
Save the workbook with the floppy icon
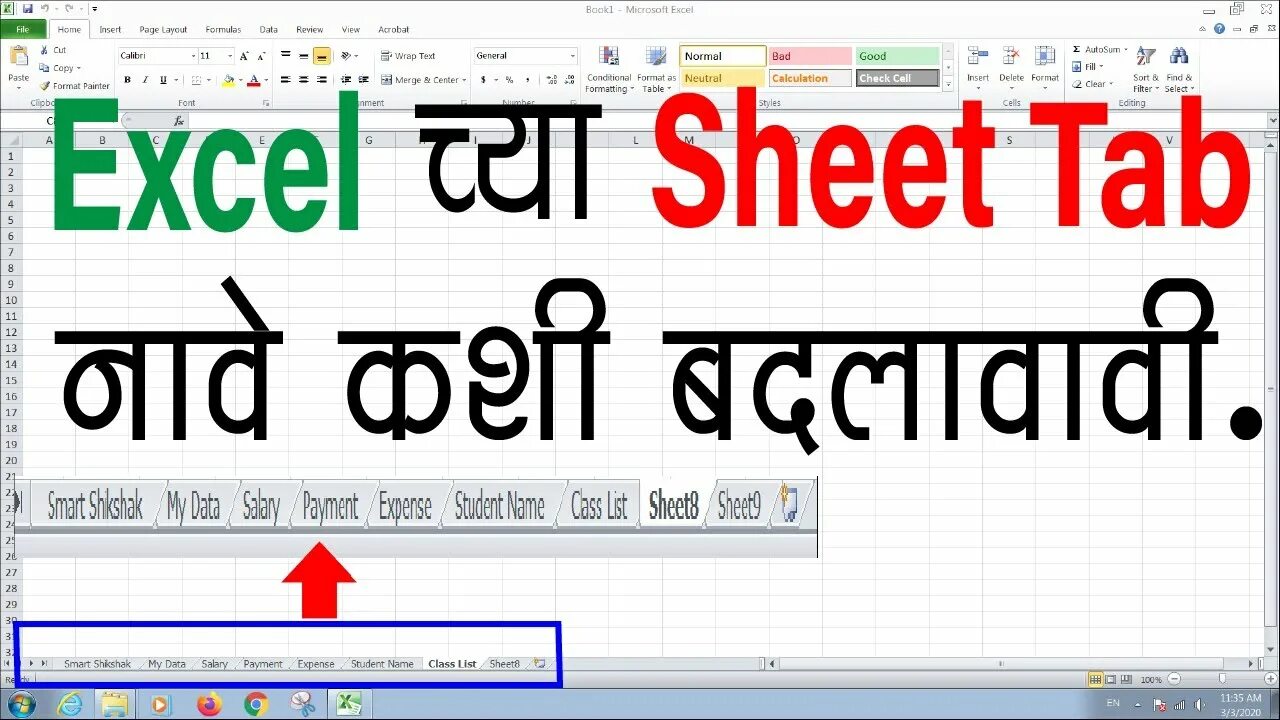27,8
